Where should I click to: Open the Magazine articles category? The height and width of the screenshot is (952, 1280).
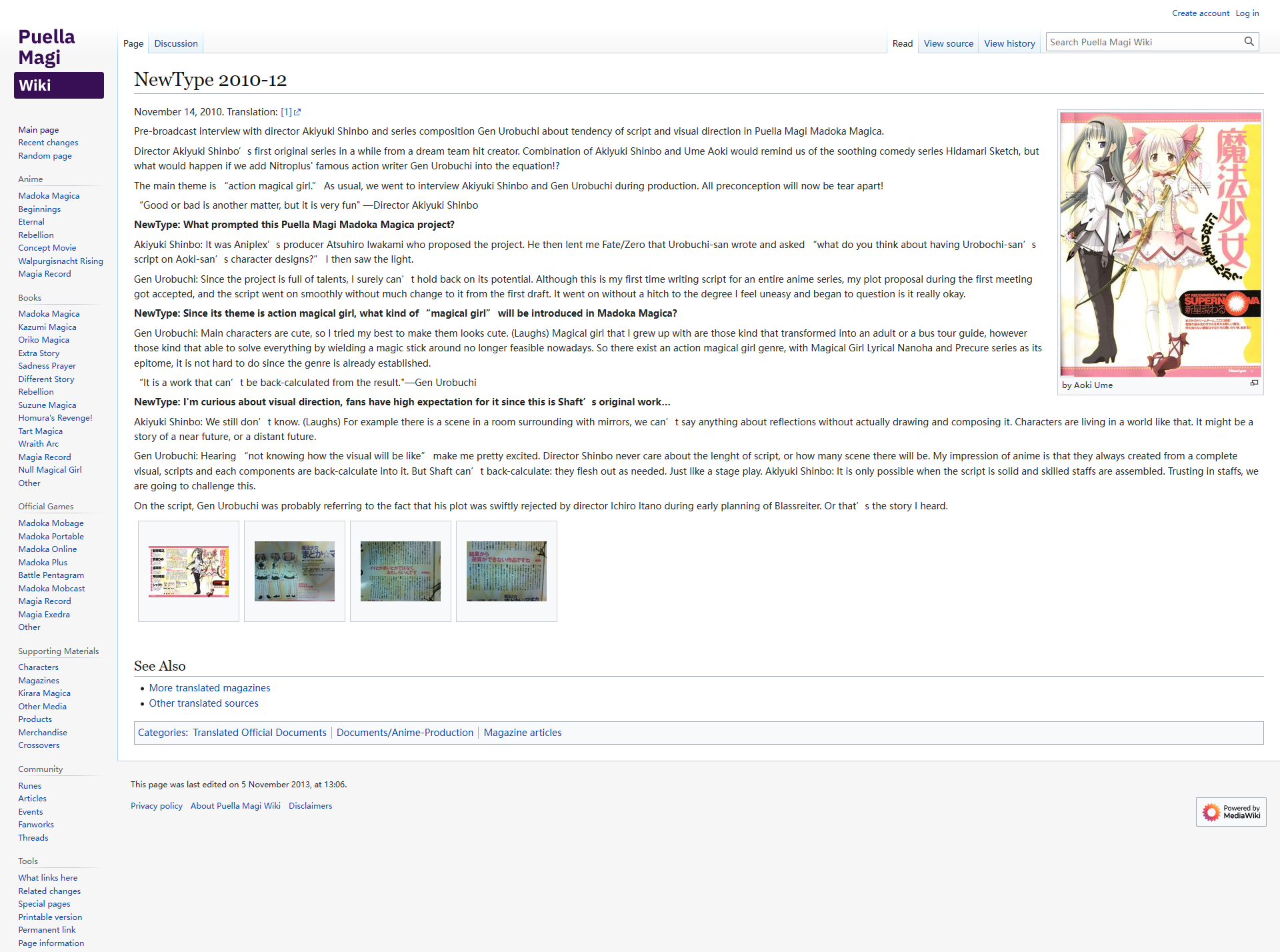[522, 733]
